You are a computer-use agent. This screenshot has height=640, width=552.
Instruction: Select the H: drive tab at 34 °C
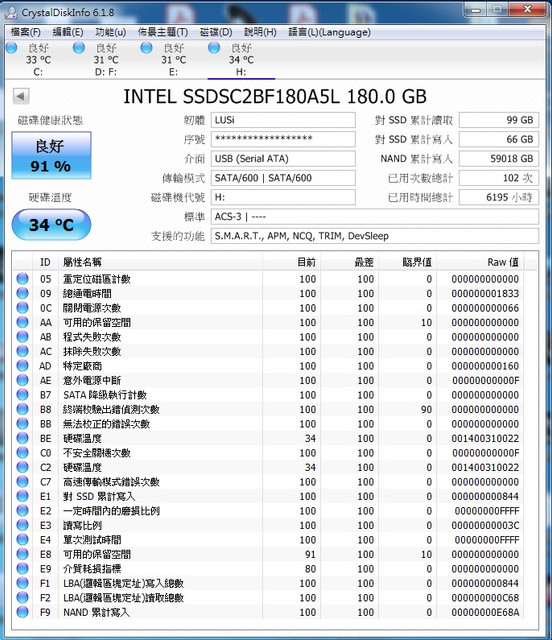pyautogui.click(x=241, y=60)
